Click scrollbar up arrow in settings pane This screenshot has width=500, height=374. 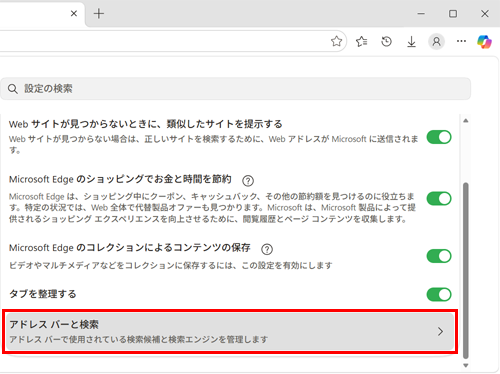point(466,121)
